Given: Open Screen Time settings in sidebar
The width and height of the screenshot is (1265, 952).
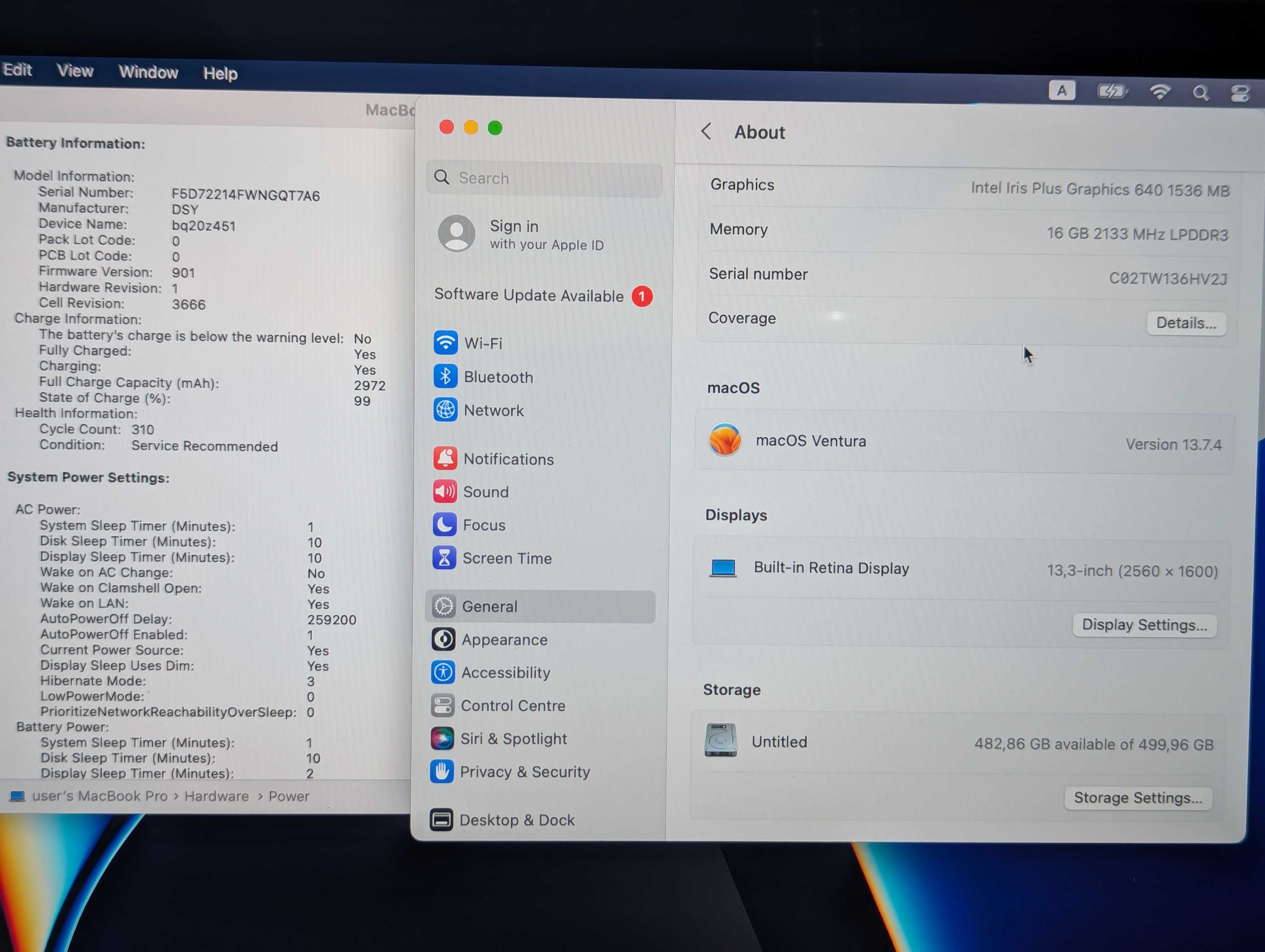Looking at the screenshot, I should pos(492,558).
